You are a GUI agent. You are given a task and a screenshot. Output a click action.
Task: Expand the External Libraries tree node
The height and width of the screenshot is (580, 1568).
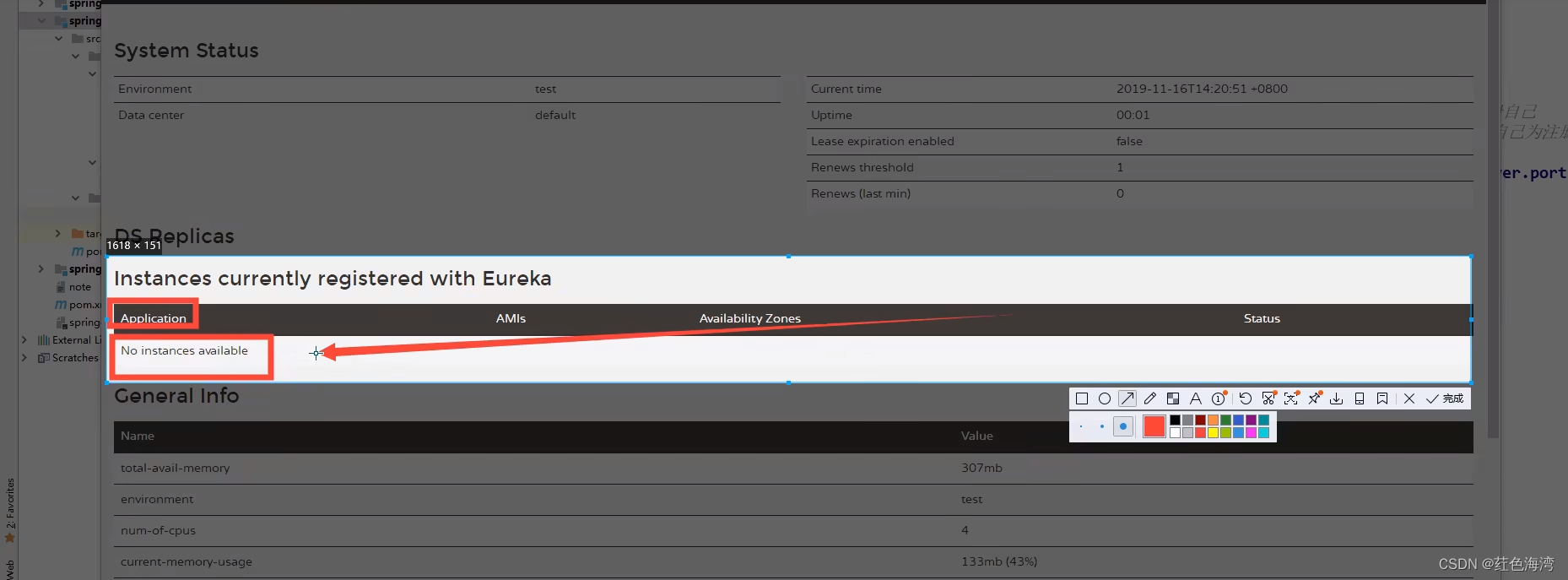pyautogui.click(x=24, y=340)
